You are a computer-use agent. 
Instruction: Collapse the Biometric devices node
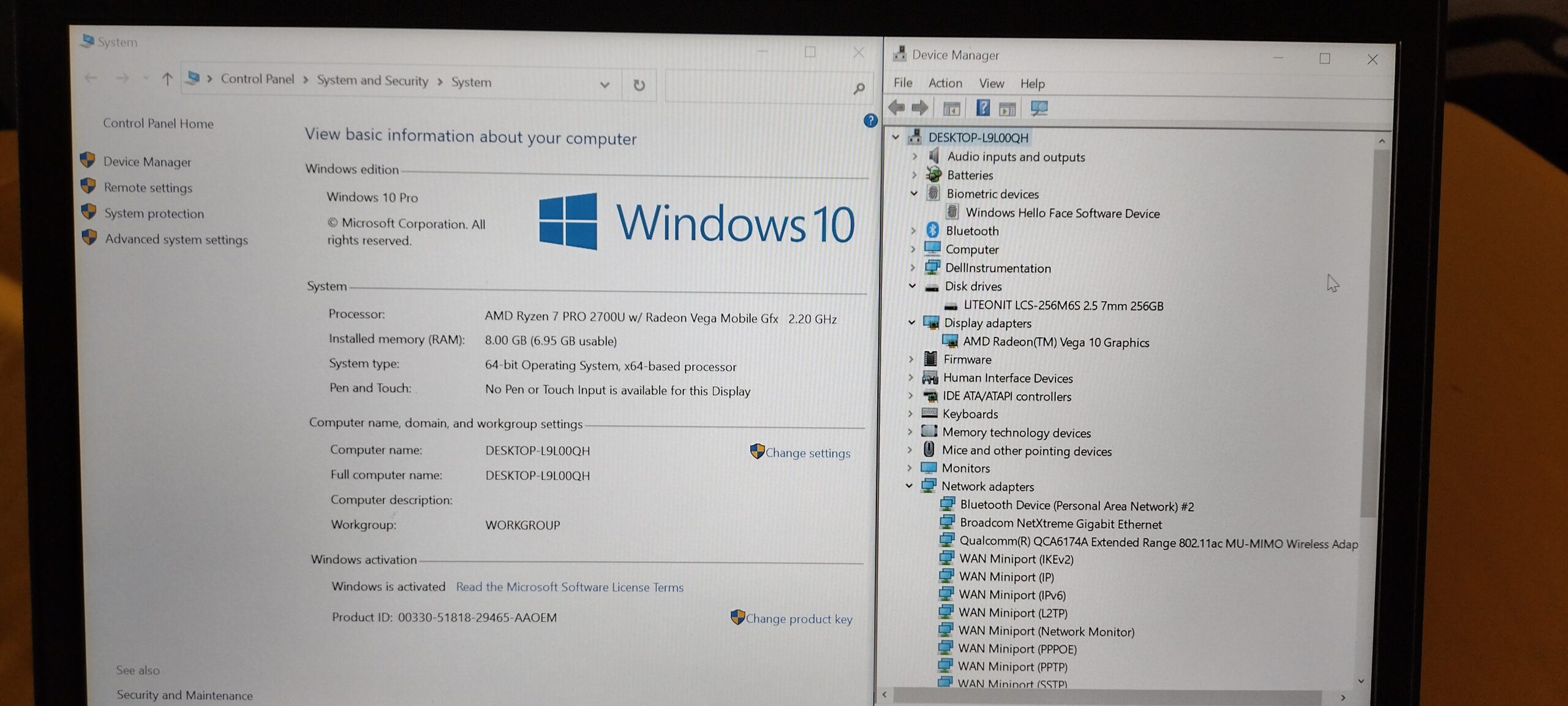tap(914, 193)
